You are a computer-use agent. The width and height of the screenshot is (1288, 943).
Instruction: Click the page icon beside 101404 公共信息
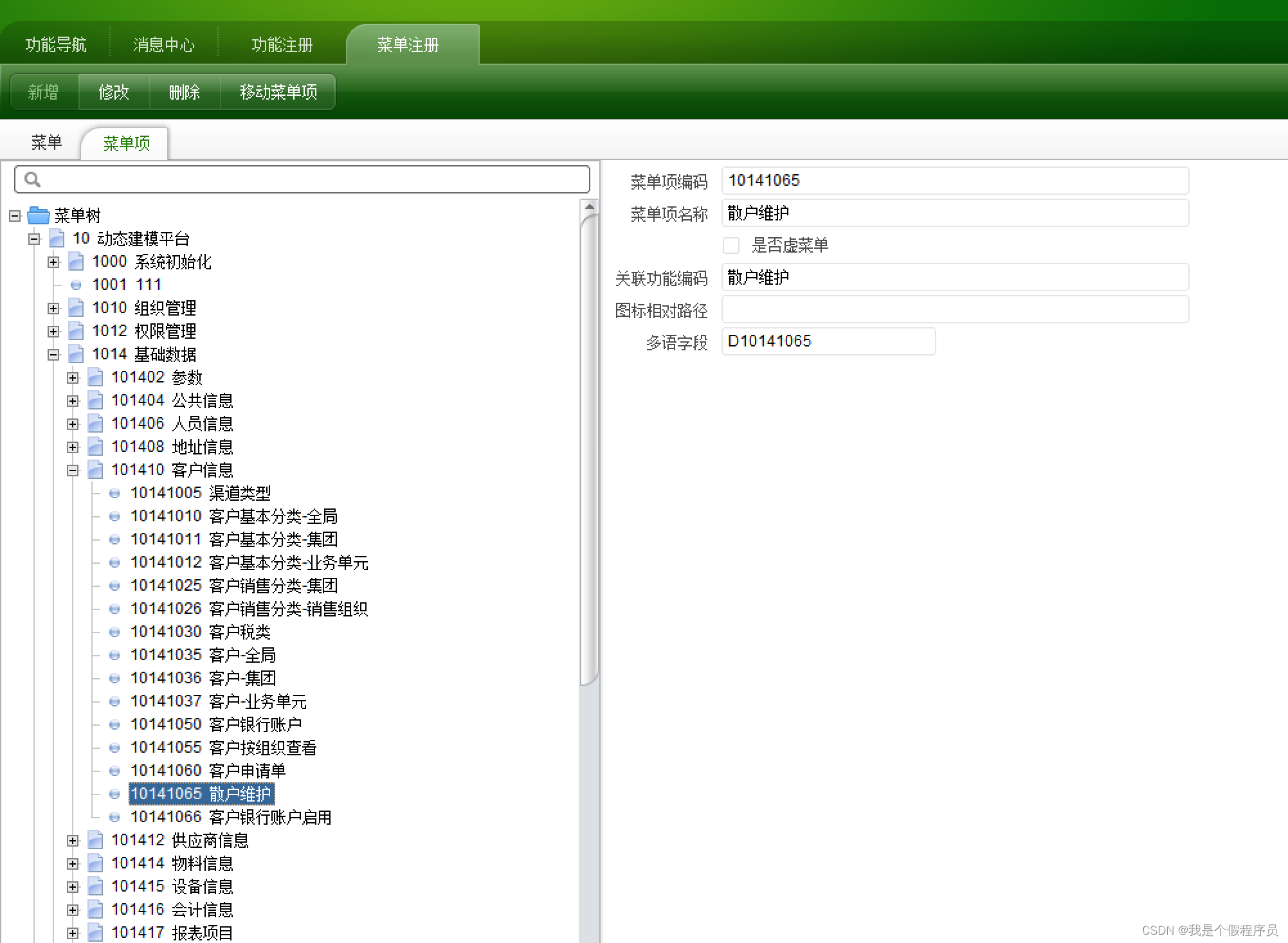95,400
